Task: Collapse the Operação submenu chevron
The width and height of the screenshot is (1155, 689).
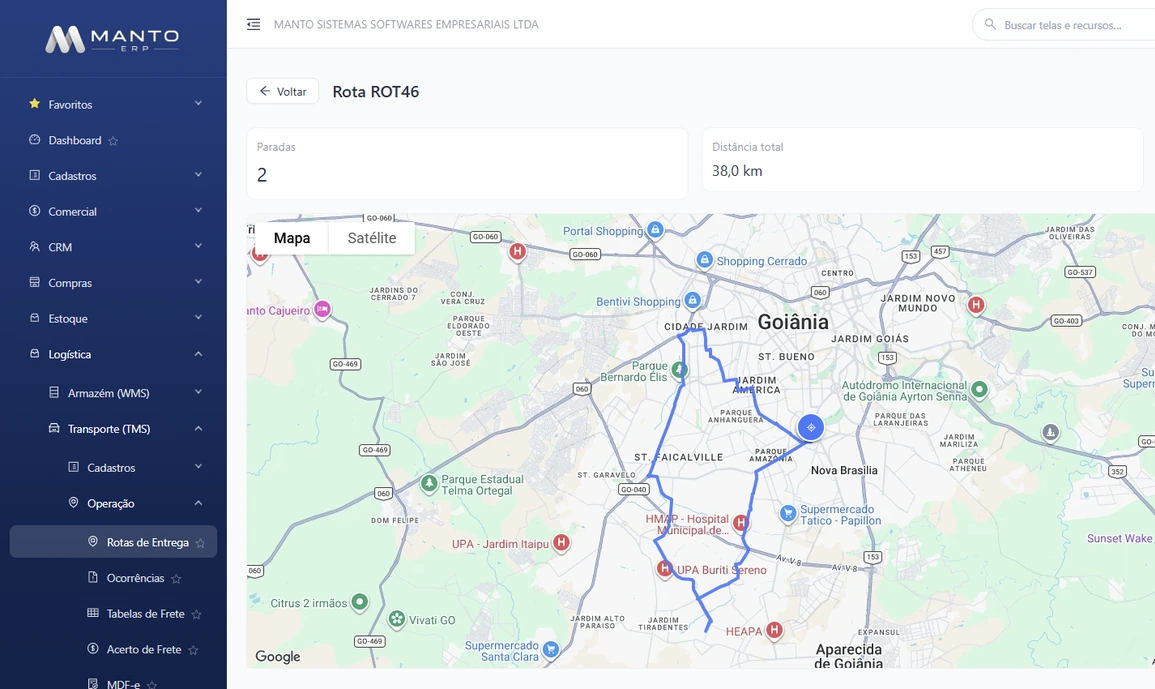Action: [198, 503]
